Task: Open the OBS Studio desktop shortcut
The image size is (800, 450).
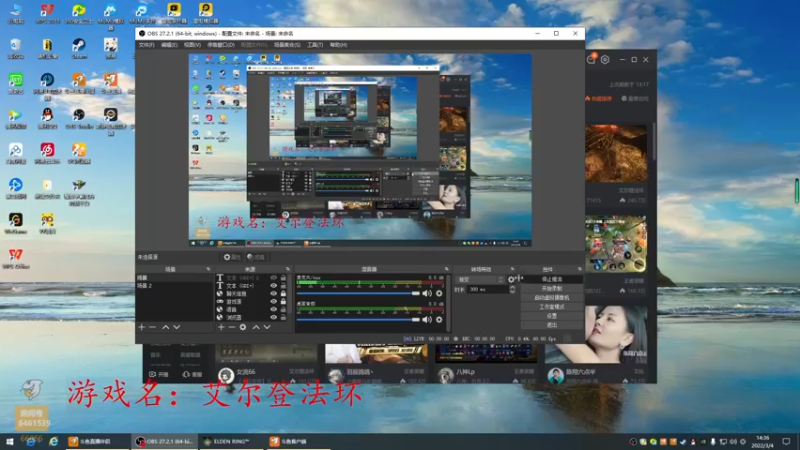Action: (79, 119)
